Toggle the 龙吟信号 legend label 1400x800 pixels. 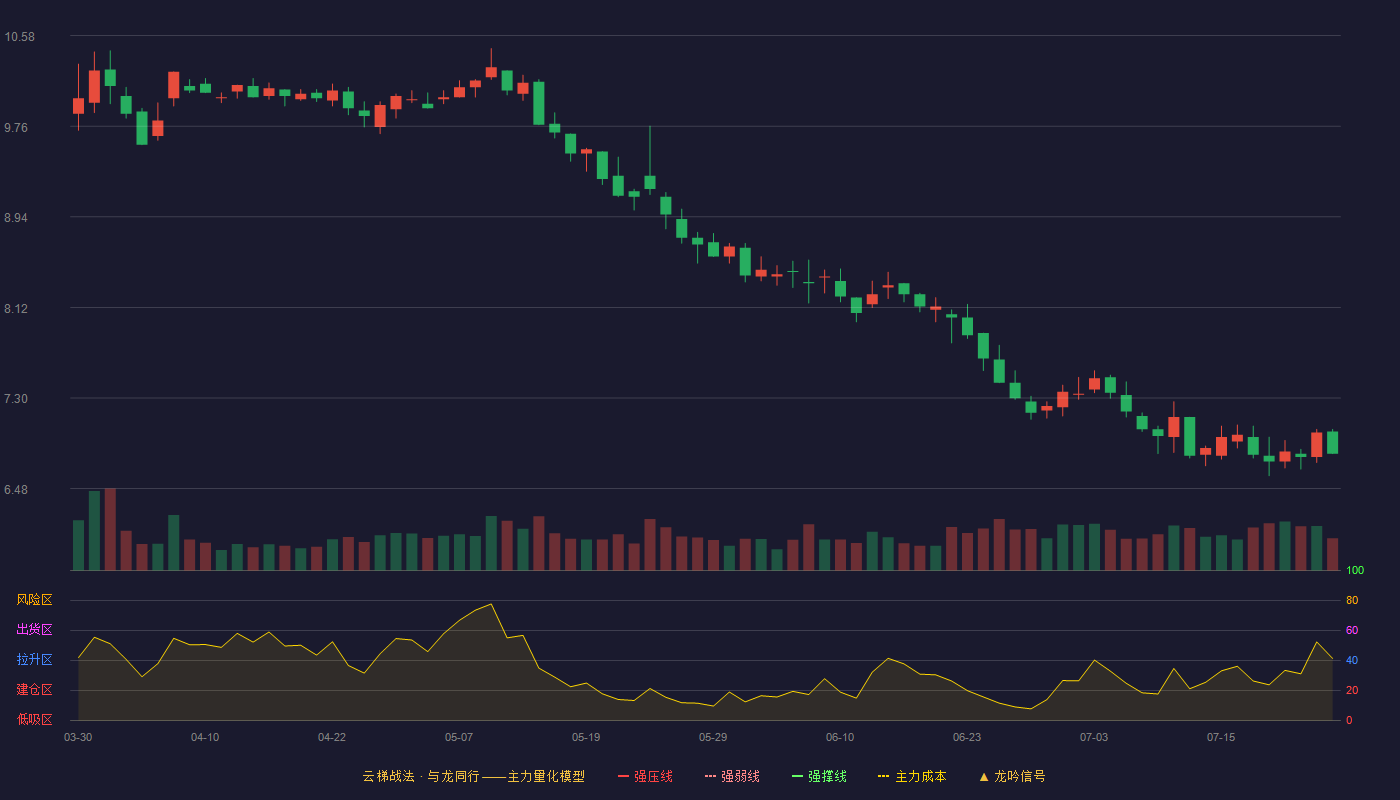(1019, 776)
